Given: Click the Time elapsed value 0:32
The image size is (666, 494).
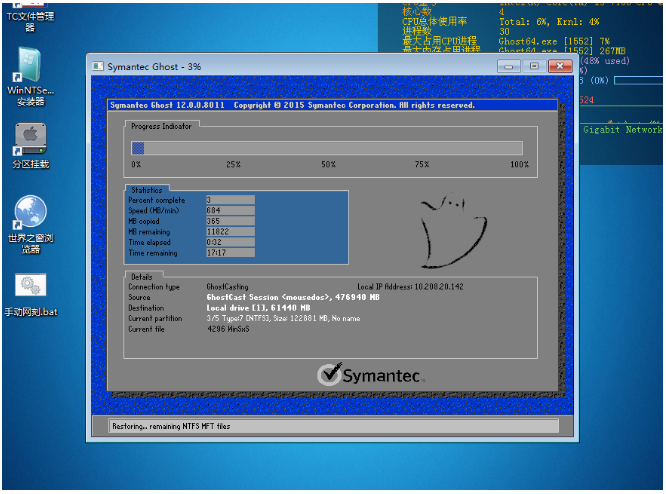Looking at the screenshot, I should [x=230, y=242].
